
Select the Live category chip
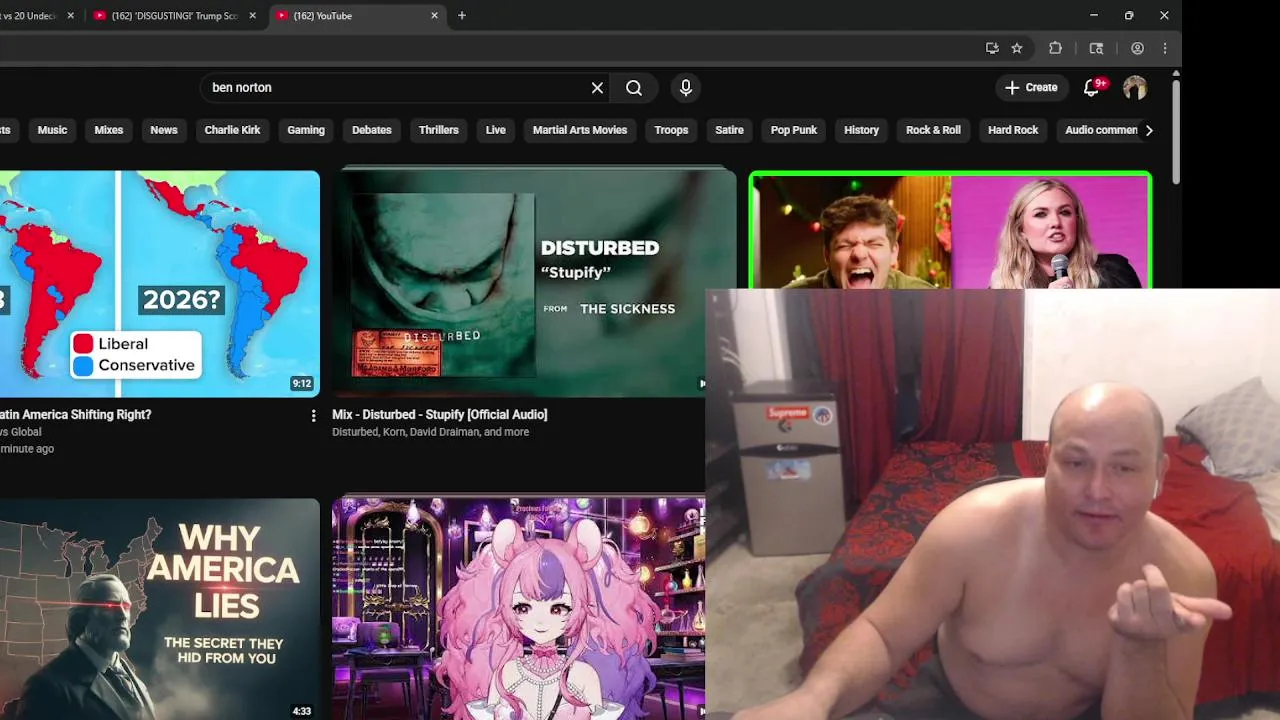tap(496, 130)
